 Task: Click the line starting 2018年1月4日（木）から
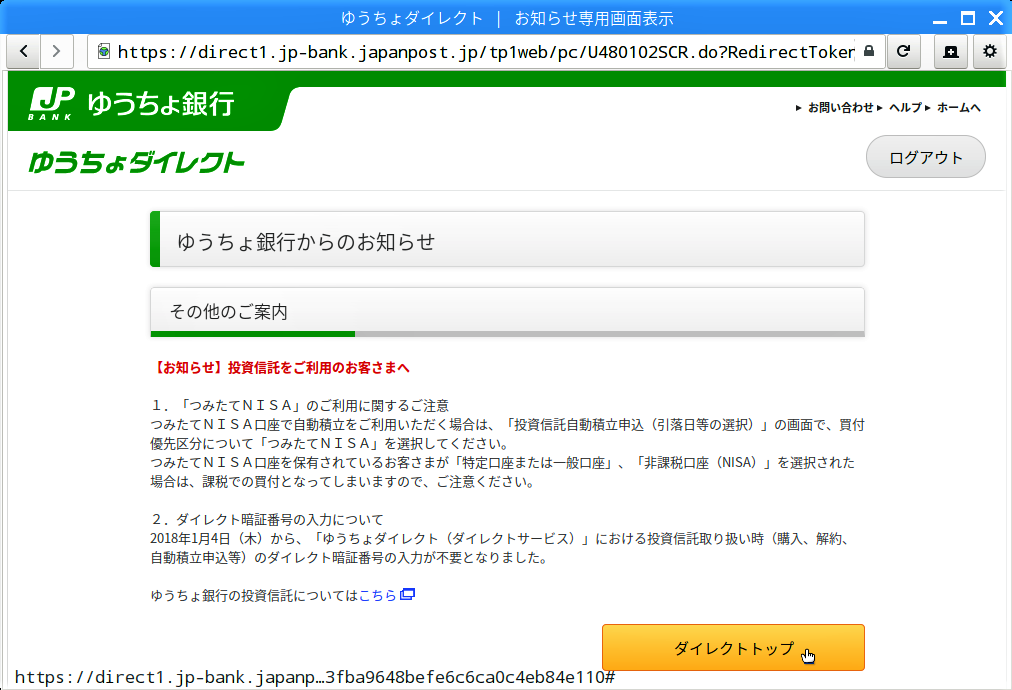click(500, 538)
